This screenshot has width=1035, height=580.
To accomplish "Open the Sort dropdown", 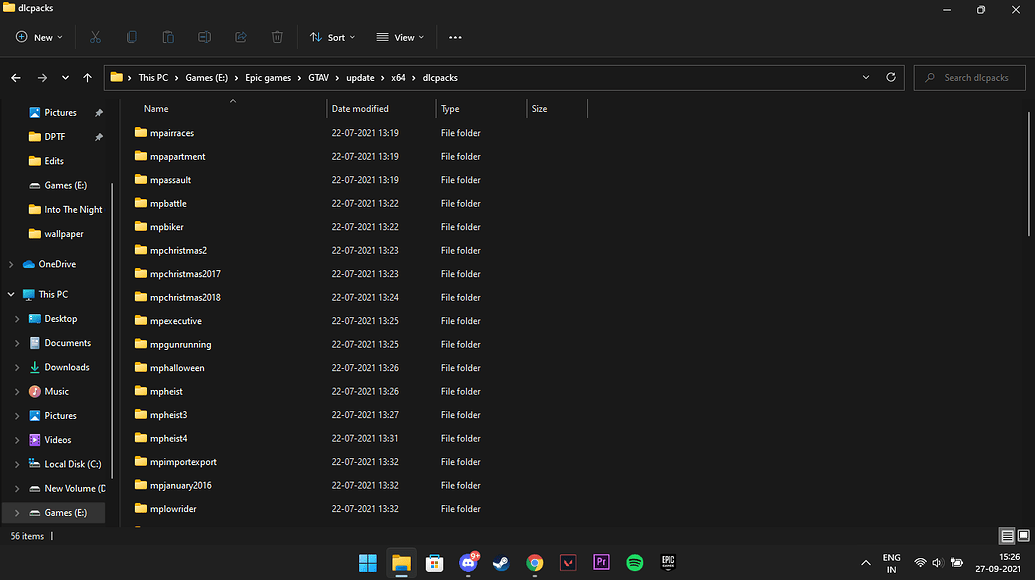I will tap(332, 37).
